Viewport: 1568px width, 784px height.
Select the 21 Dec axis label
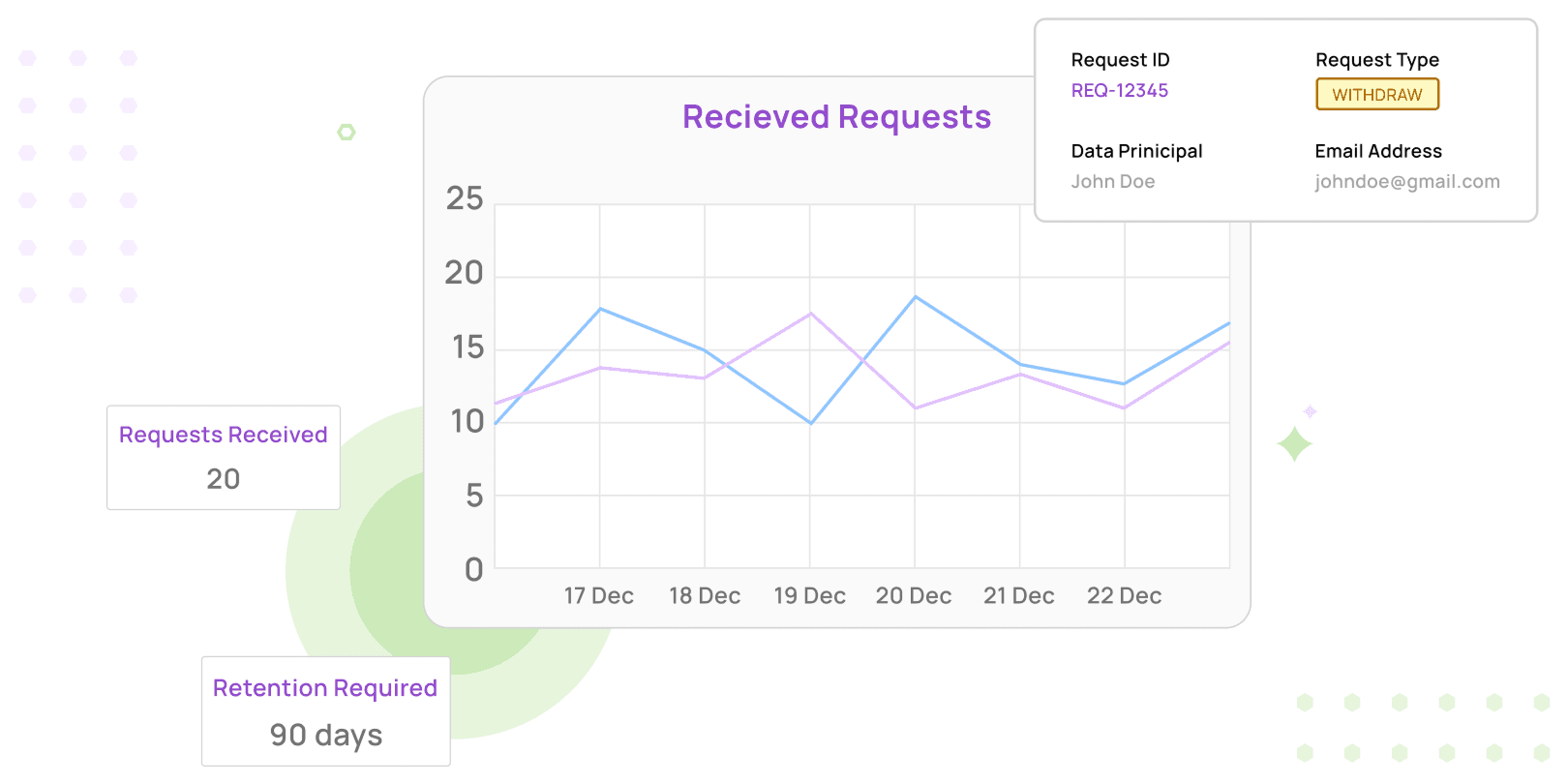coord(1018,595)
